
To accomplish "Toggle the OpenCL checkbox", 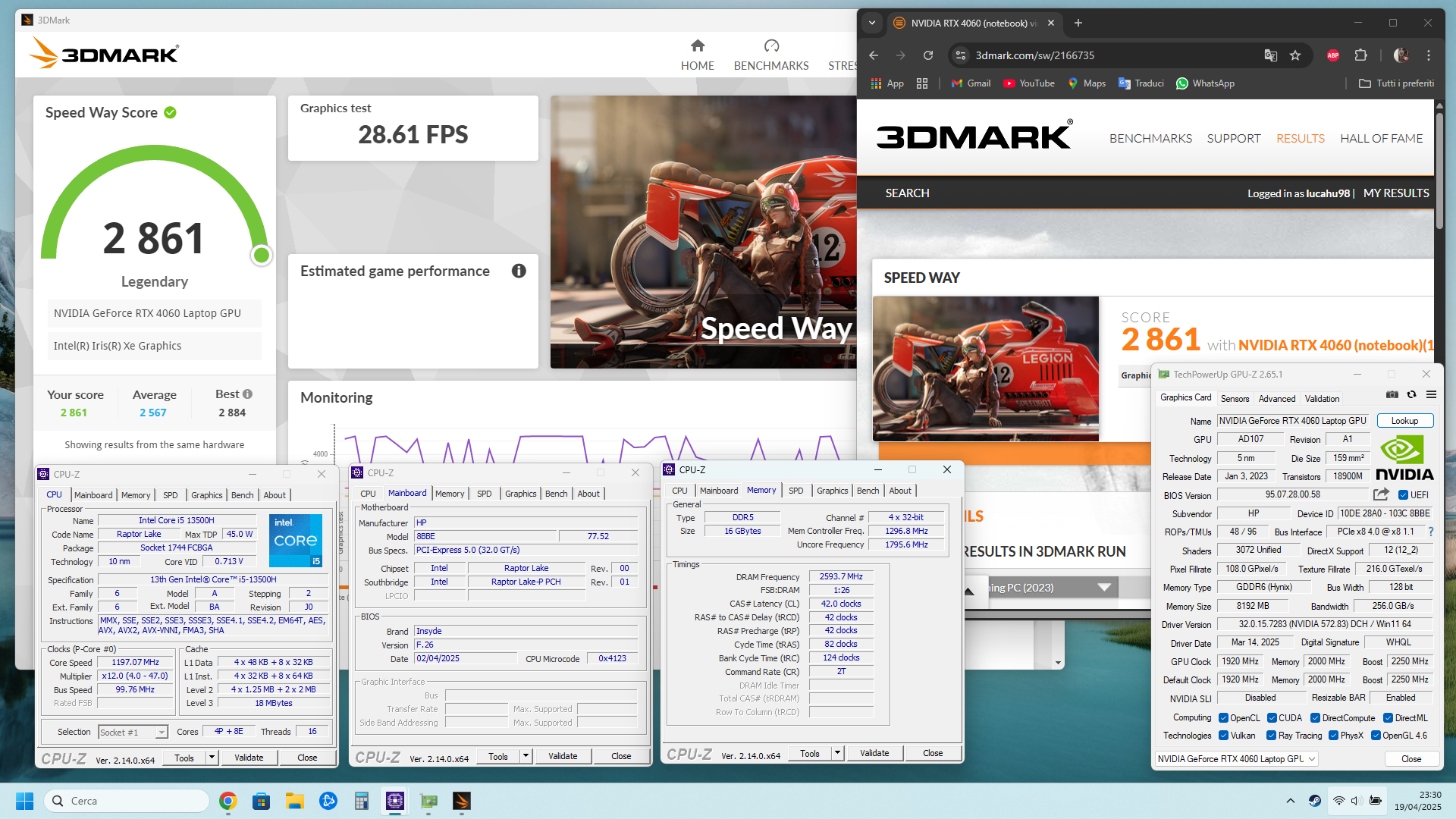I will click(x=1223, y=718).
